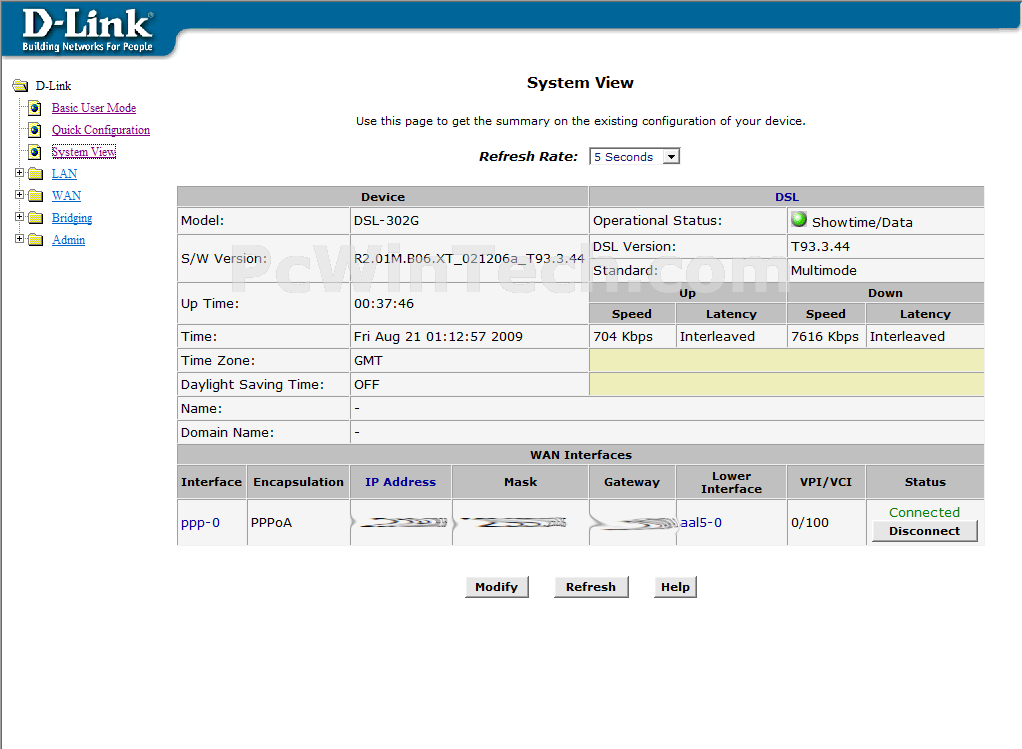1022x749 pixels.
Task: Open the Admin link
Action: [68, 240]
